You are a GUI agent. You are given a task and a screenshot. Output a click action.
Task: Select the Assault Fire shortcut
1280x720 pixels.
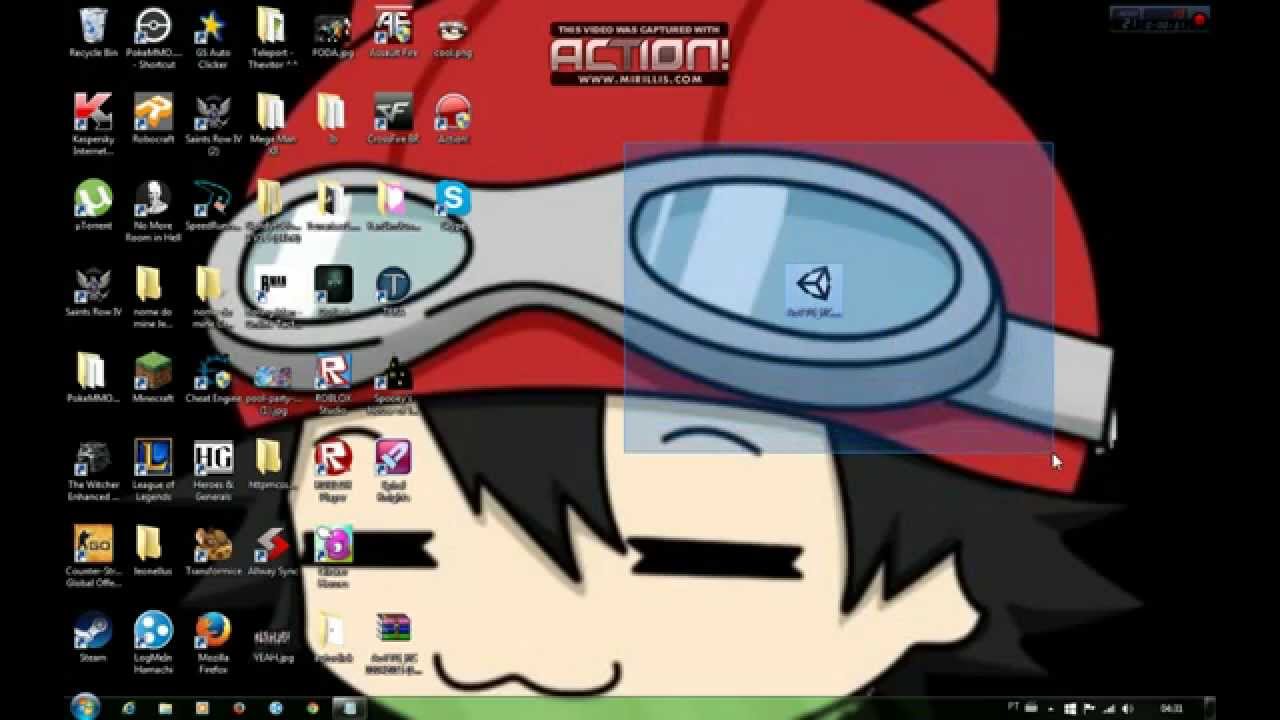coord(392,34)
